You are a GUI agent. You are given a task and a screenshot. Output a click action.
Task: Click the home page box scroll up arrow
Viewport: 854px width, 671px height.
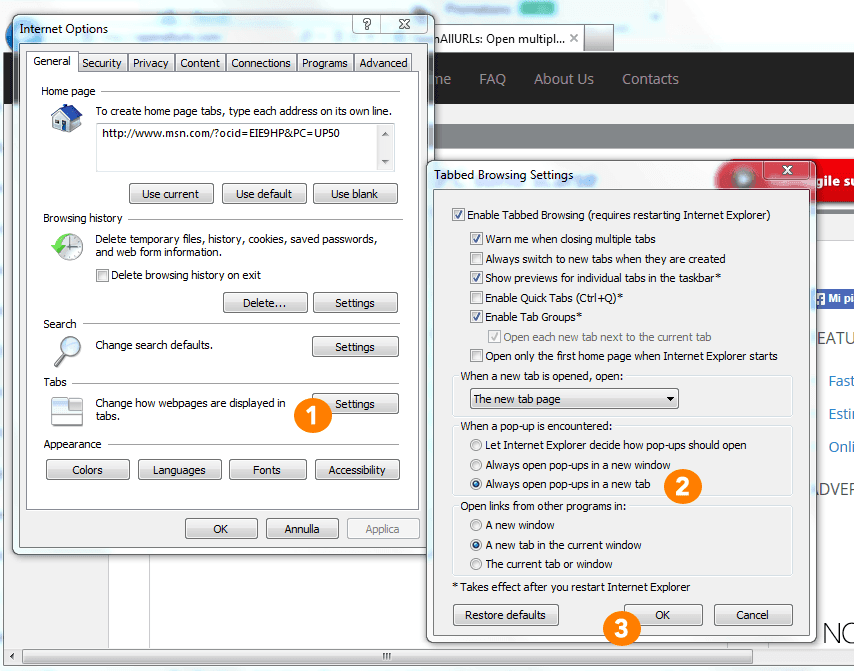pos(386,133)
